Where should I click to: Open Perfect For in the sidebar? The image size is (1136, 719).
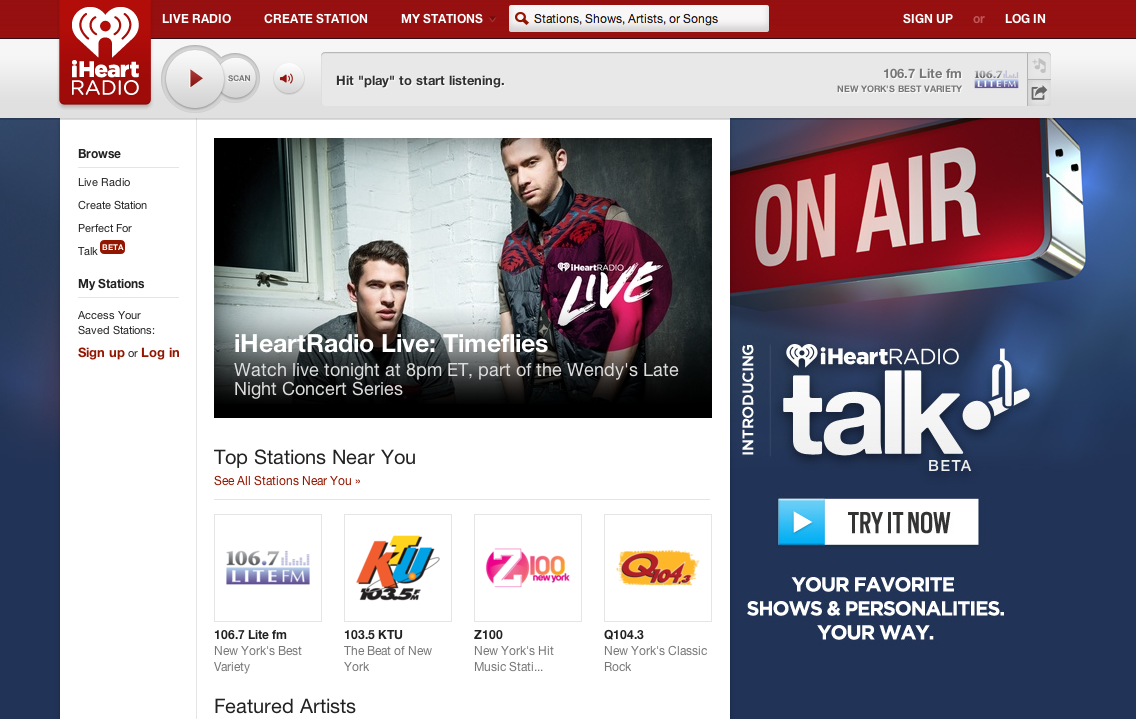[105, 228]
